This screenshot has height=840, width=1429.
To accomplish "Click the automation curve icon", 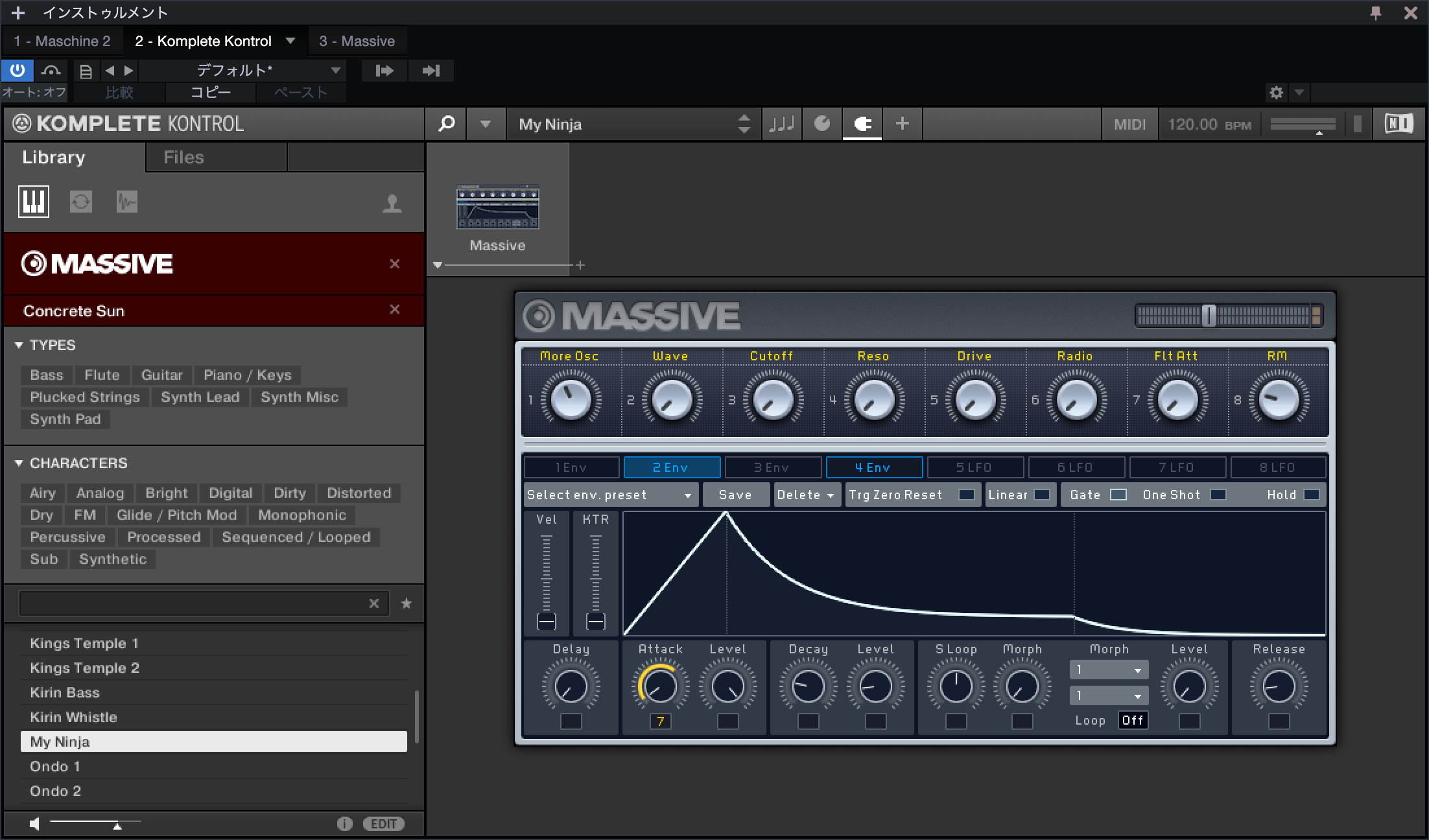I will point(51,70).
